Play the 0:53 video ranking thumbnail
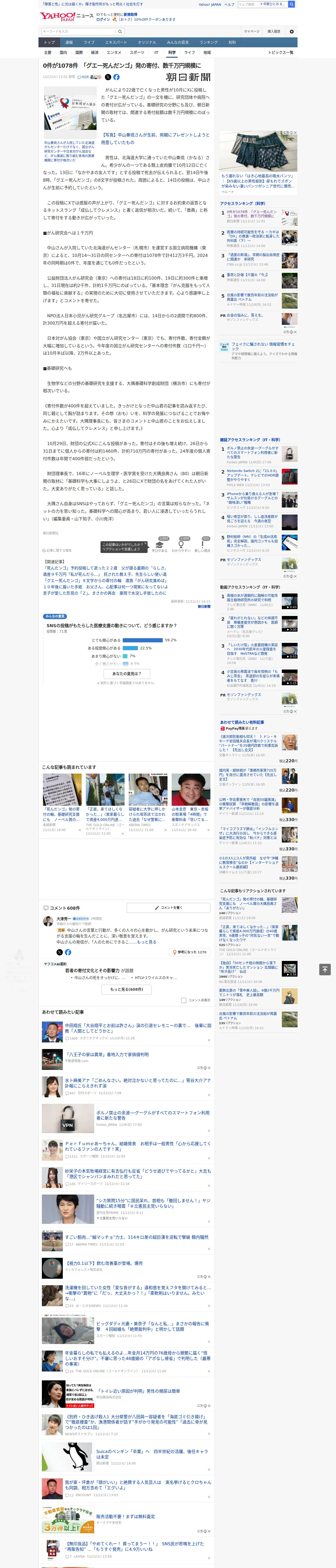Screen dimensions: 336x1568 click(x=290, y=651)
